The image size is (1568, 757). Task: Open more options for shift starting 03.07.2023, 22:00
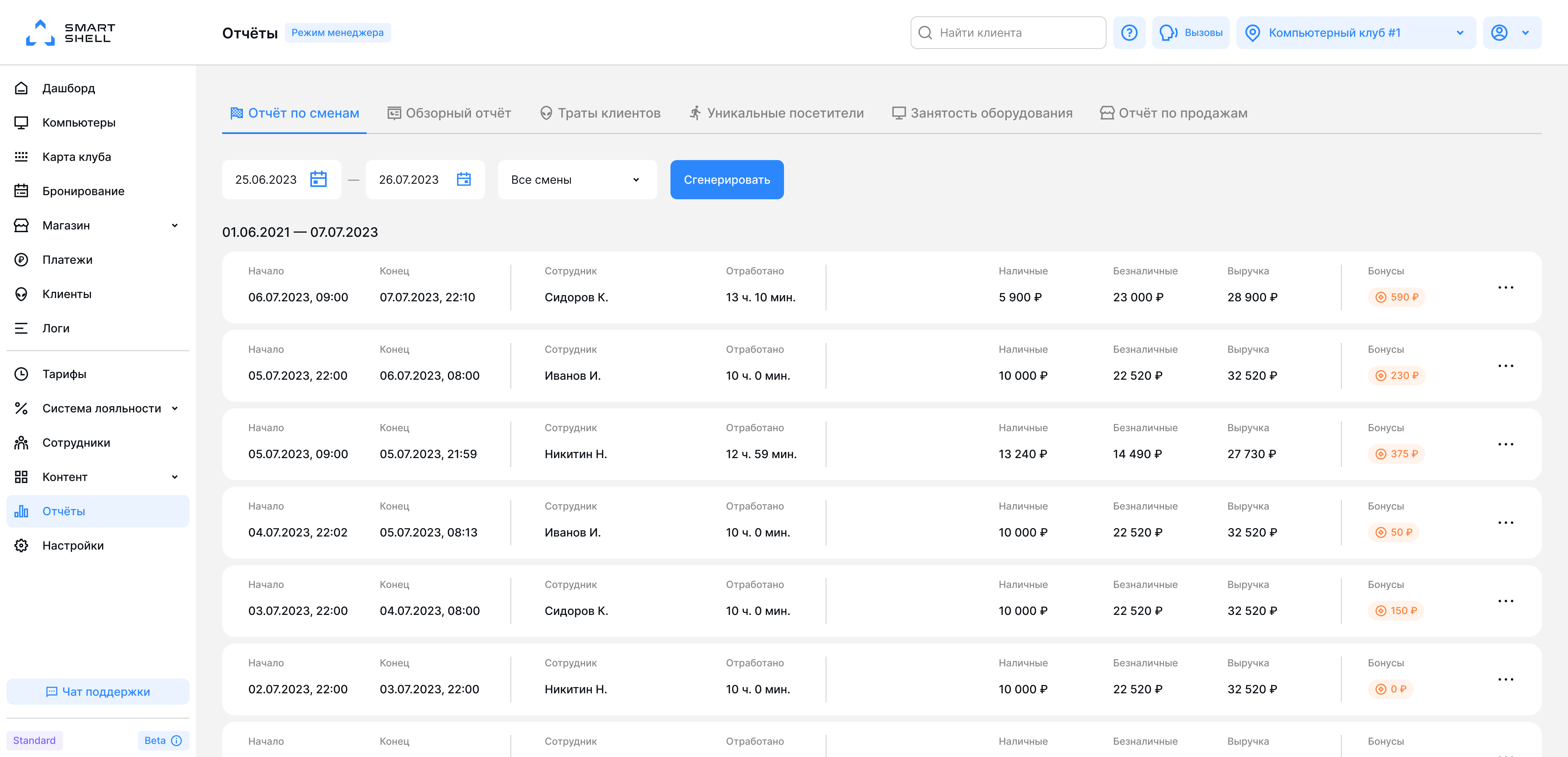click(x=1506, y=601)
